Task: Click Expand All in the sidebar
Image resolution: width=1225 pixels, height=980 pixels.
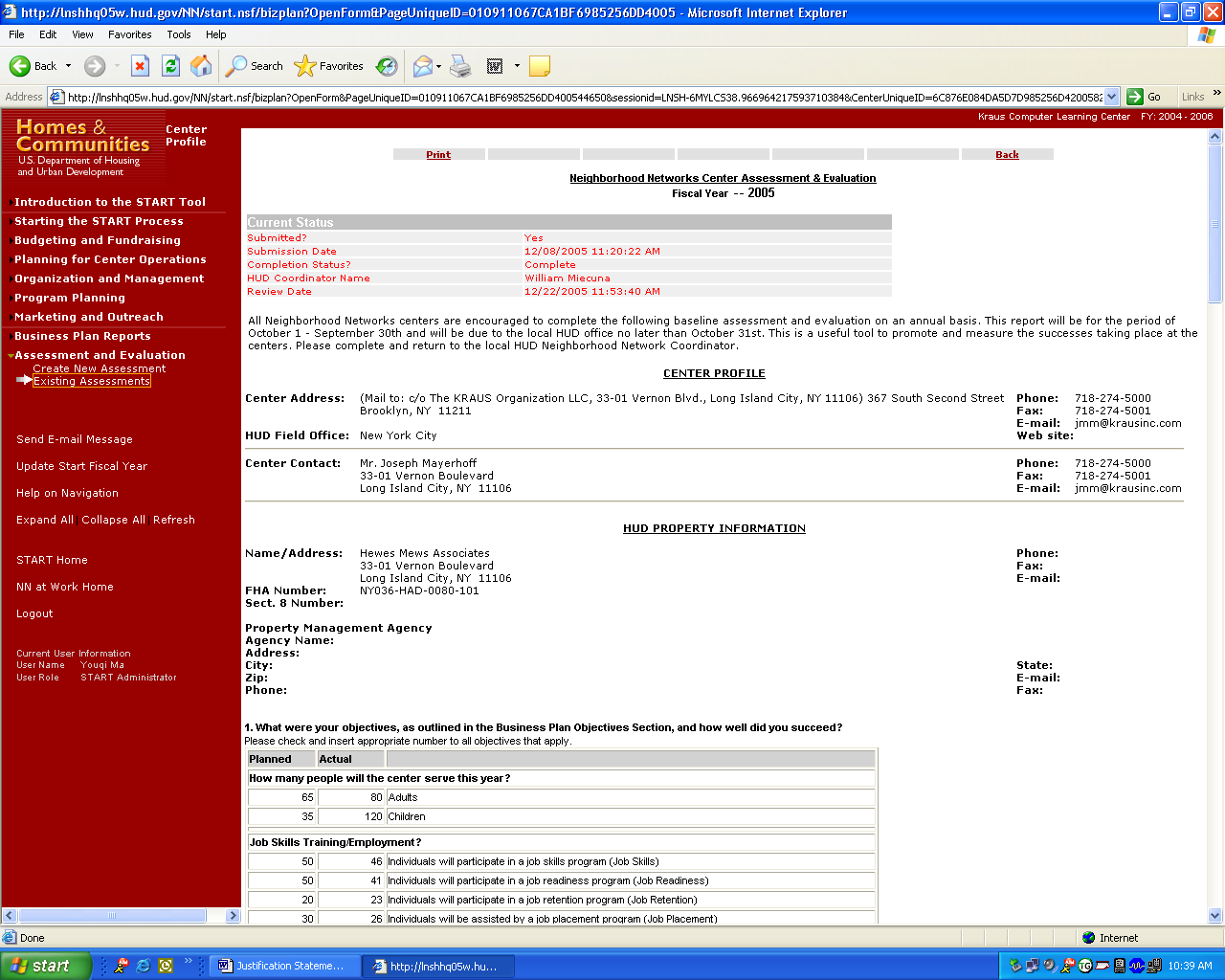Action: (x=45, y=520)
